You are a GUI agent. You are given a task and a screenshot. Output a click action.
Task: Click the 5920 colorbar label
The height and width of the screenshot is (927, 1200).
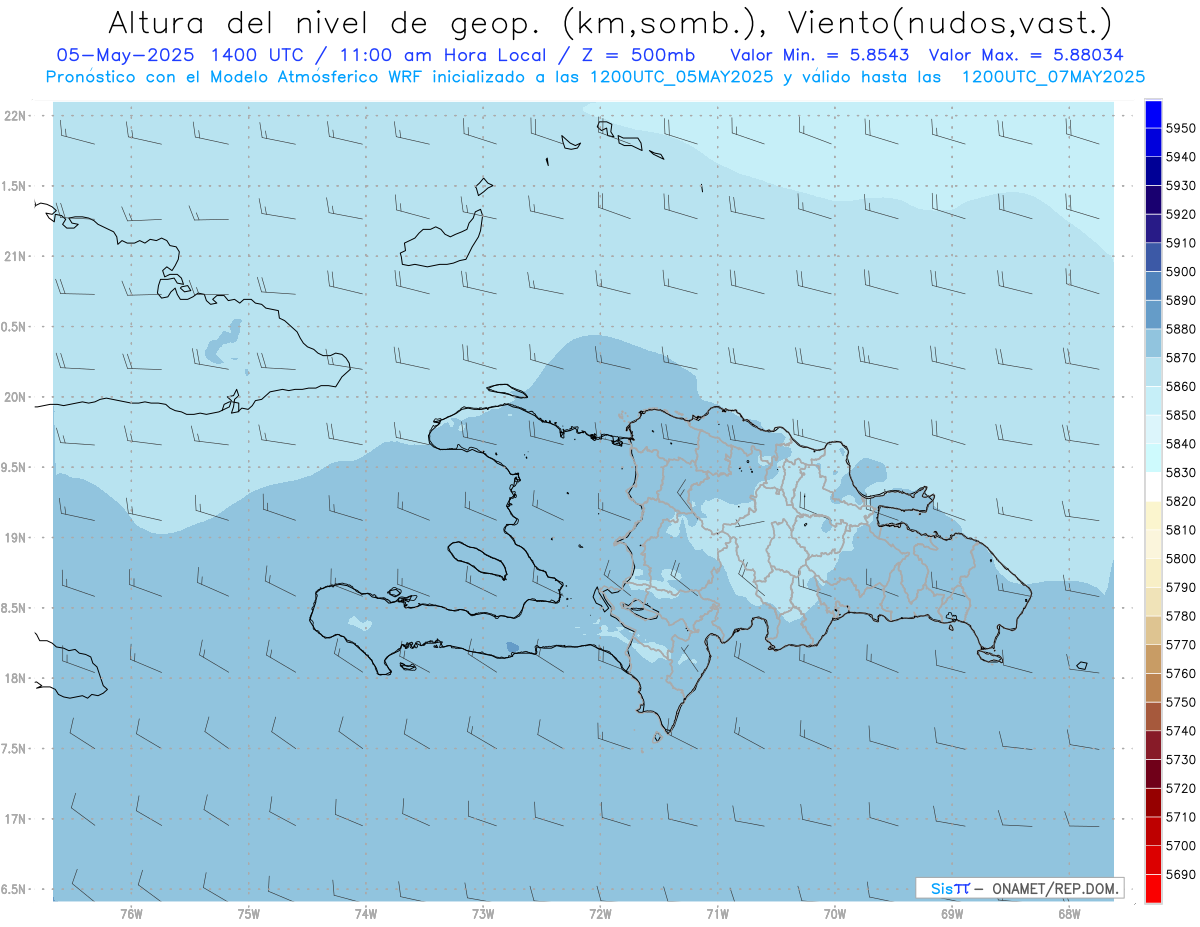coord(1181,214)
